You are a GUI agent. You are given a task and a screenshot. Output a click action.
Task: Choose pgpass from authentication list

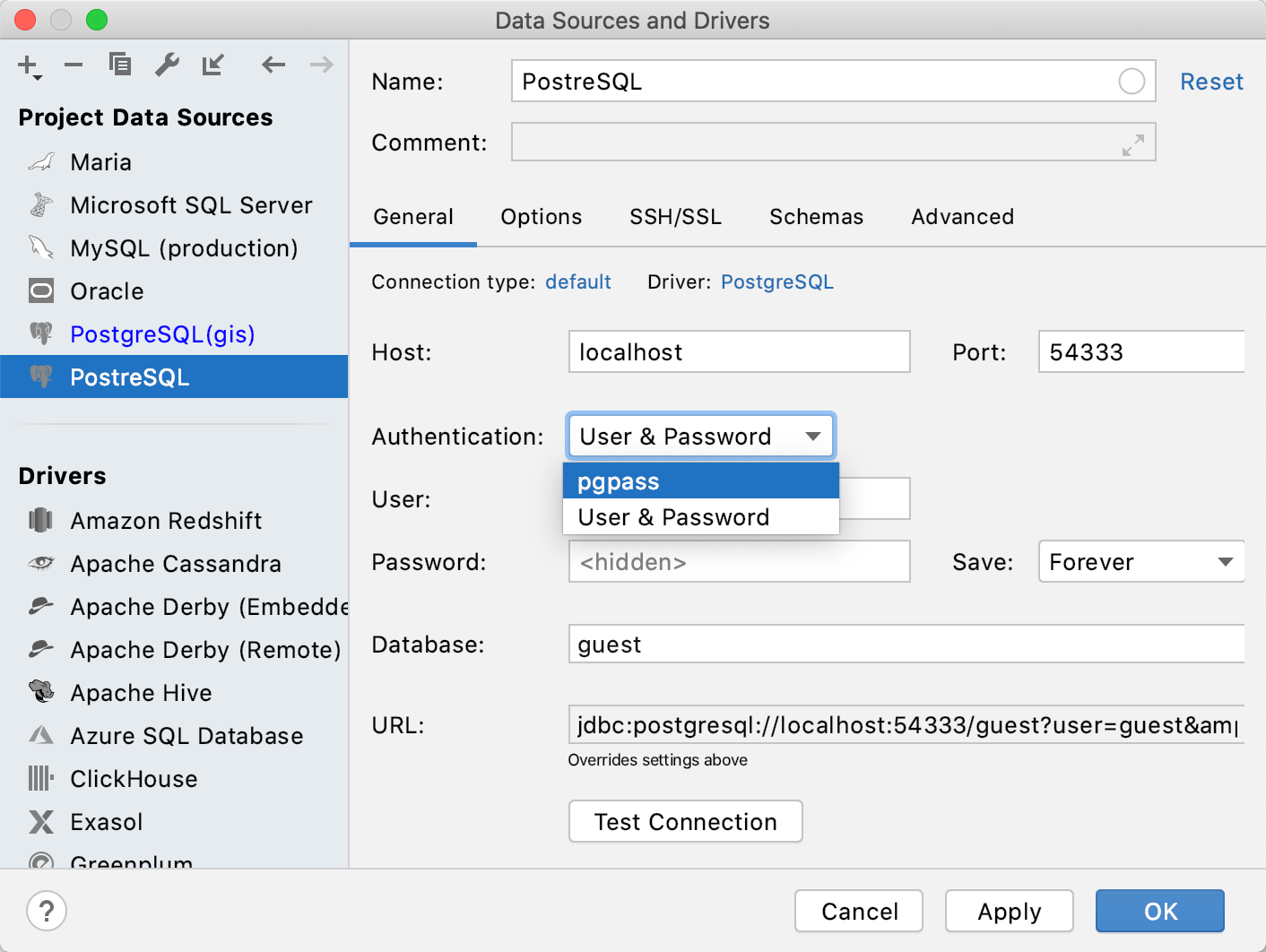tap(701, 481)
